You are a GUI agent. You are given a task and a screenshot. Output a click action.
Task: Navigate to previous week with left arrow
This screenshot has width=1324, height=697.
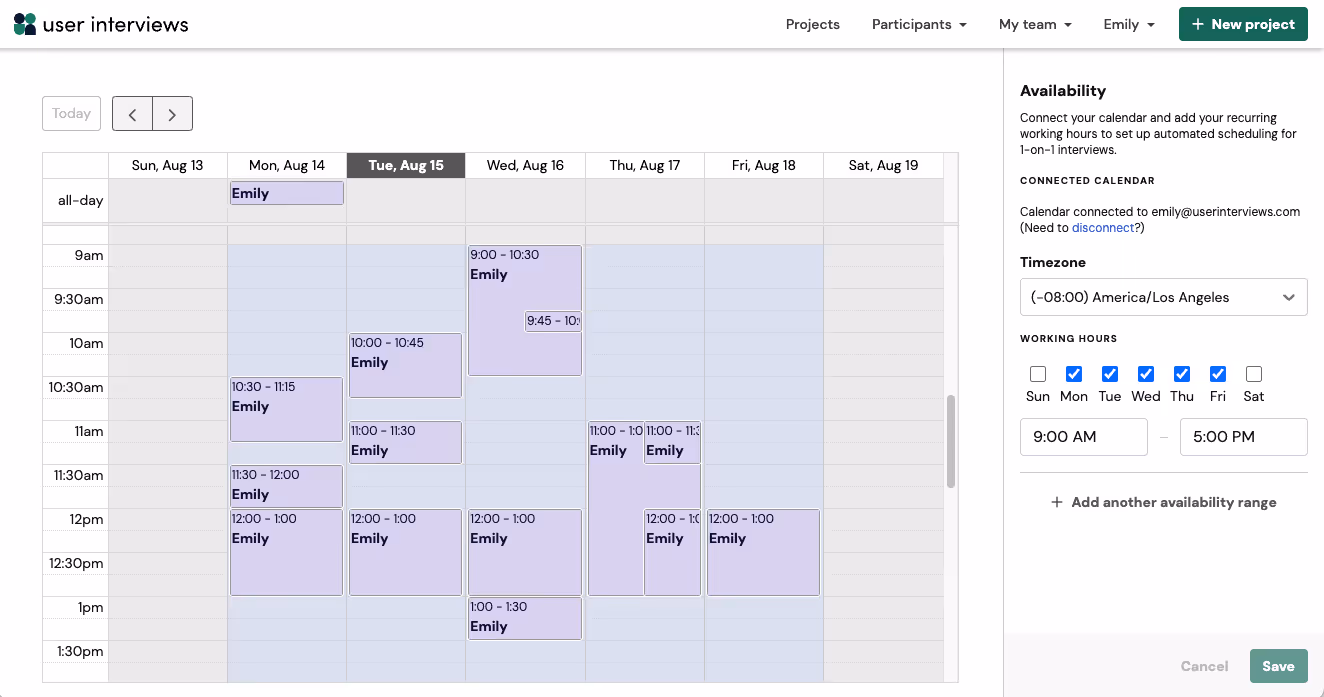click(132, 113)
